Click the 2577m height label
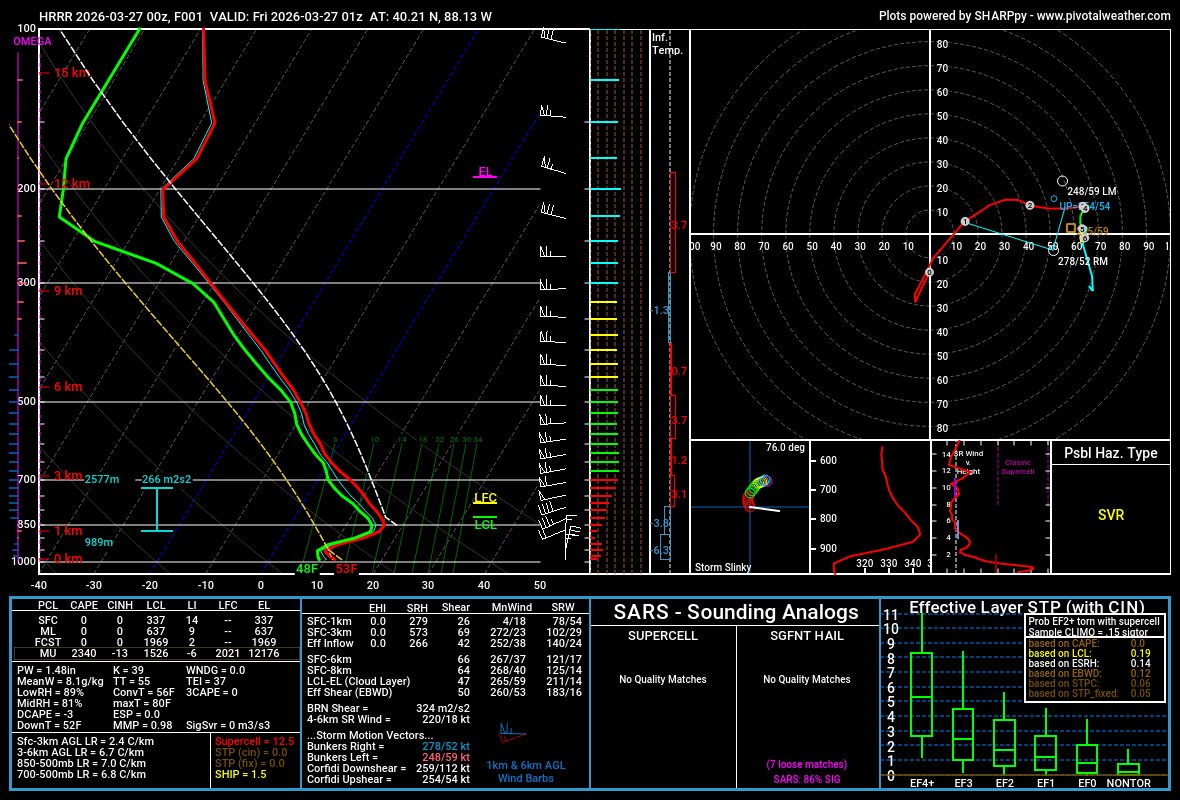The height and width of the screenshot is (800, 1180). click(x=102, y=479)
